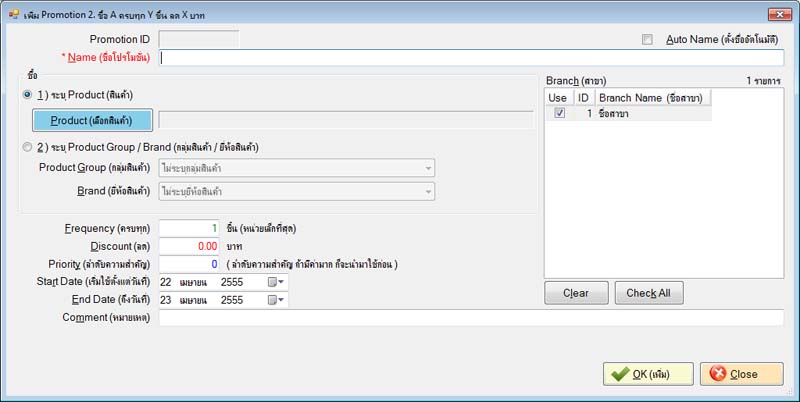Viewport: 800px width, 402px height.
Task: Click the Frequency quantity field
Action: click(x=189, y=229)
